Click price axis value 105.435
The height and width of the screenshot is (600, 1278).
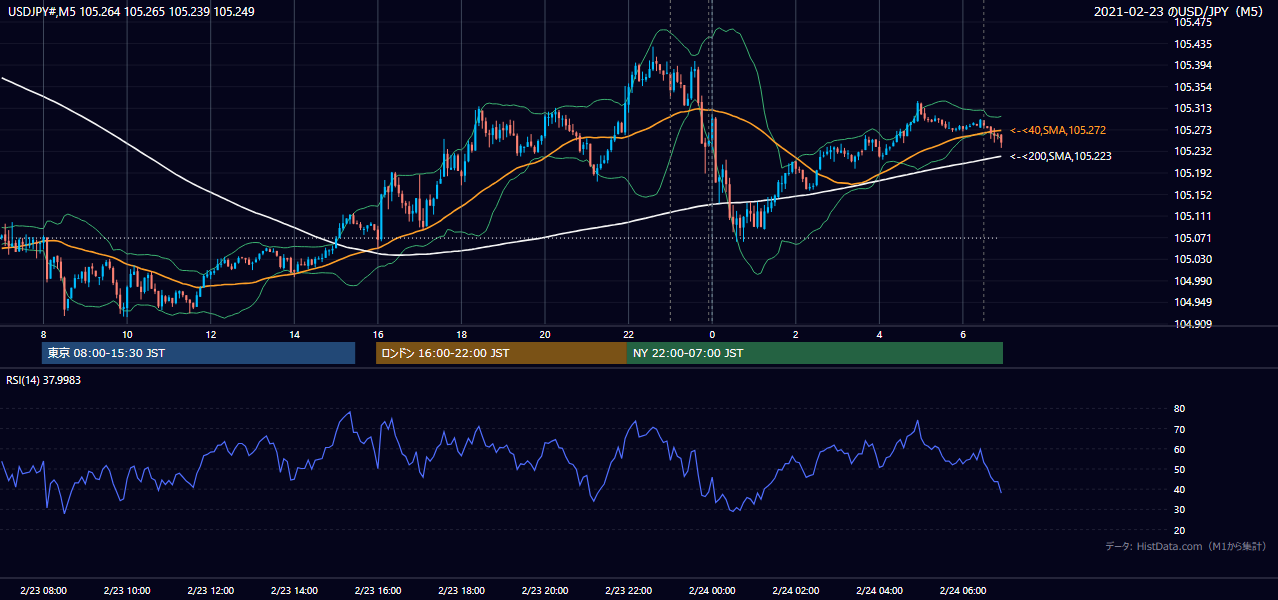pyautogui.click(x=1193, y=44)
